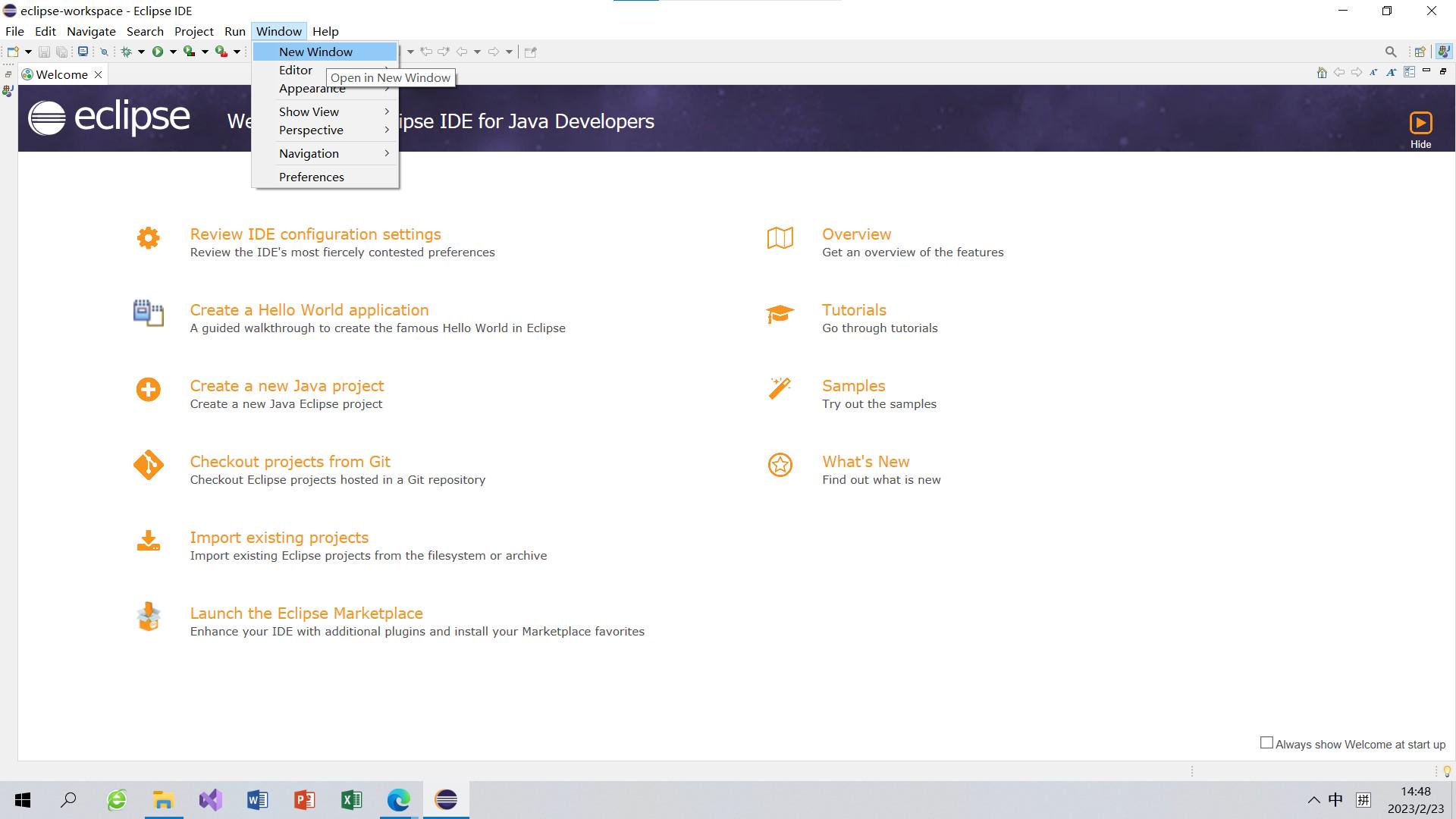Click the Welcome page back arrow
This screenshot has height=819, width=1456.
[1339, 72]
